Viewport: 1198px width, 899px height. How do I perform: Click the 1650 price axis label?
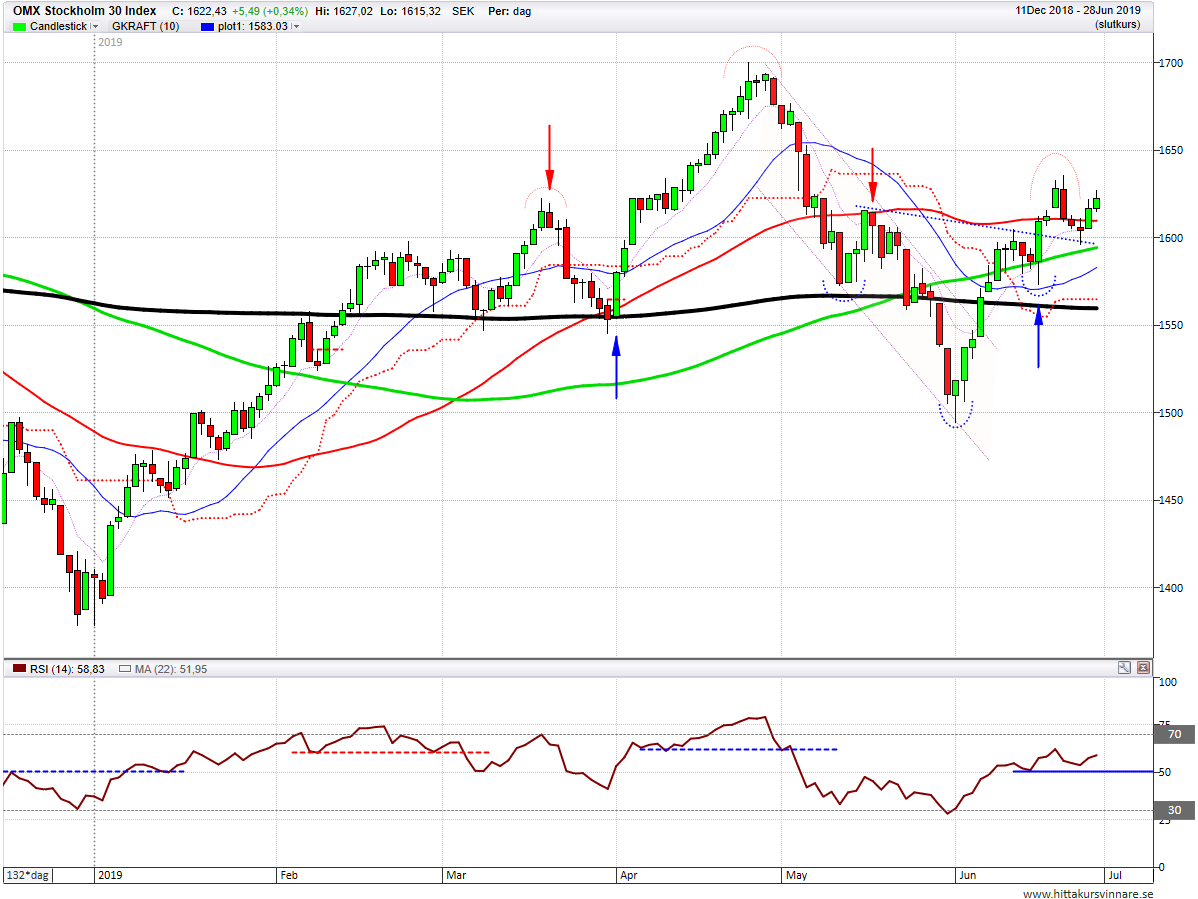(x=1171, y=150)
